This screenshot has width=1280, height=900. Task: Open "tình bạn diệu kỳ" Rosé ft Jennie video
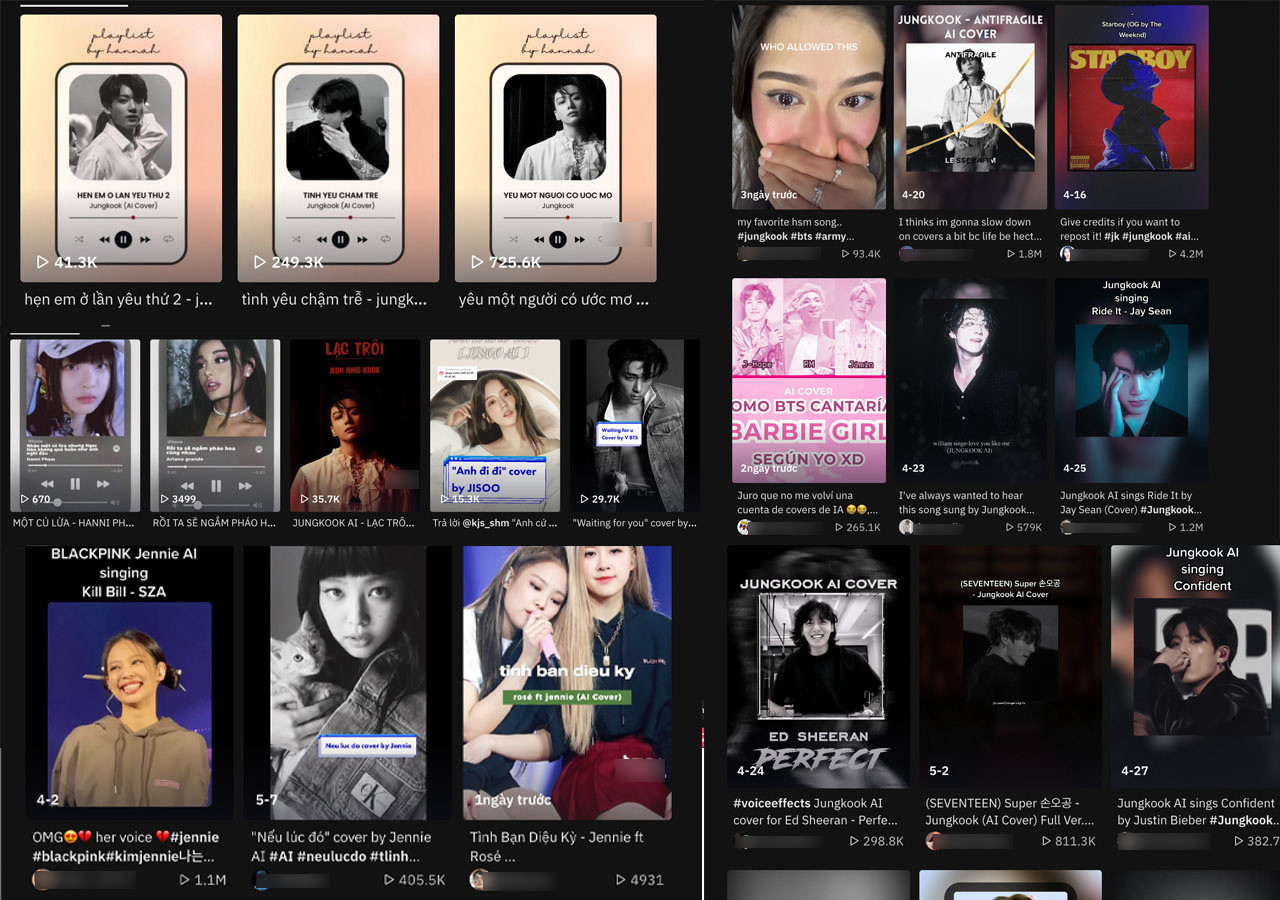tap(567, 682)
